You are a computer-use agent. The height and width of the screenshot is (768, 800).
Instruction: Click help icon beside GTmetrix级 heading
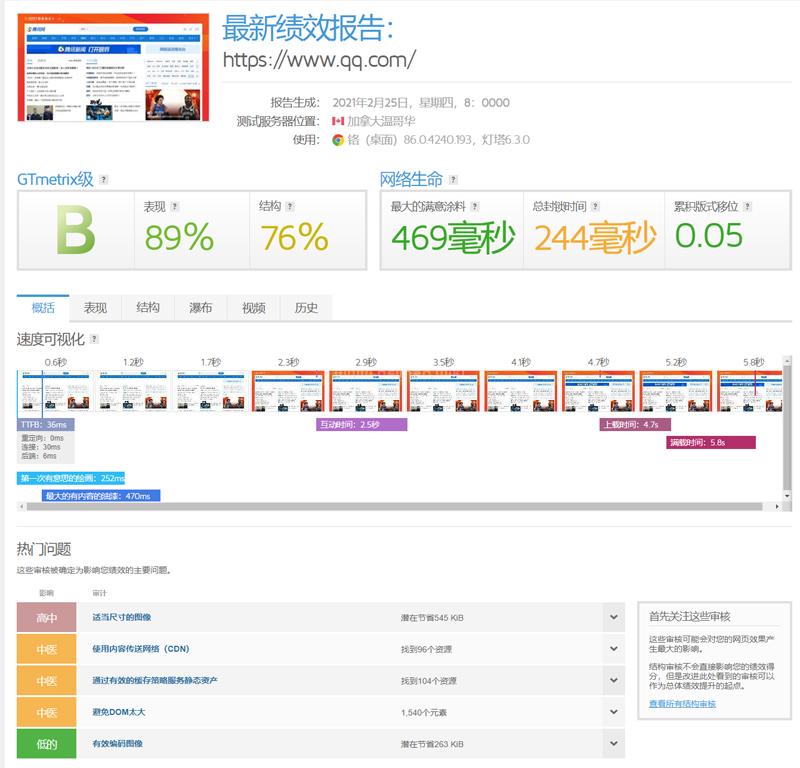(104, 180)
